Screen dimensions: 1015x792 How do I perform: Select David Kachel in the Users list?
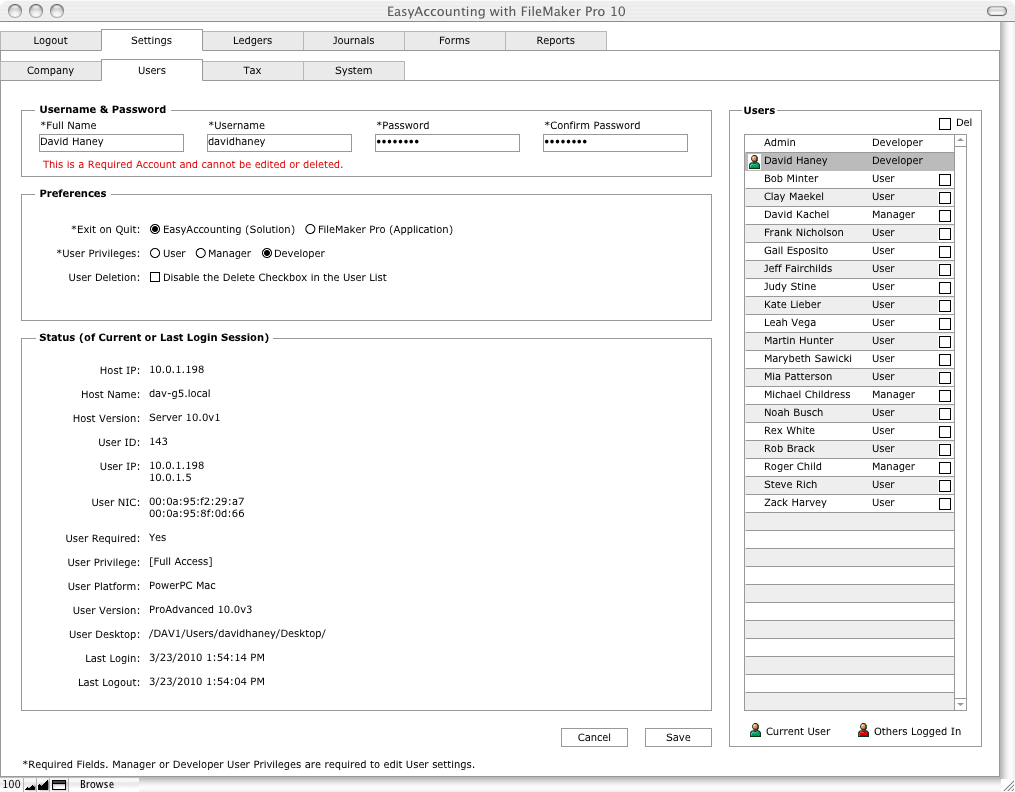(x=849, y=215)
